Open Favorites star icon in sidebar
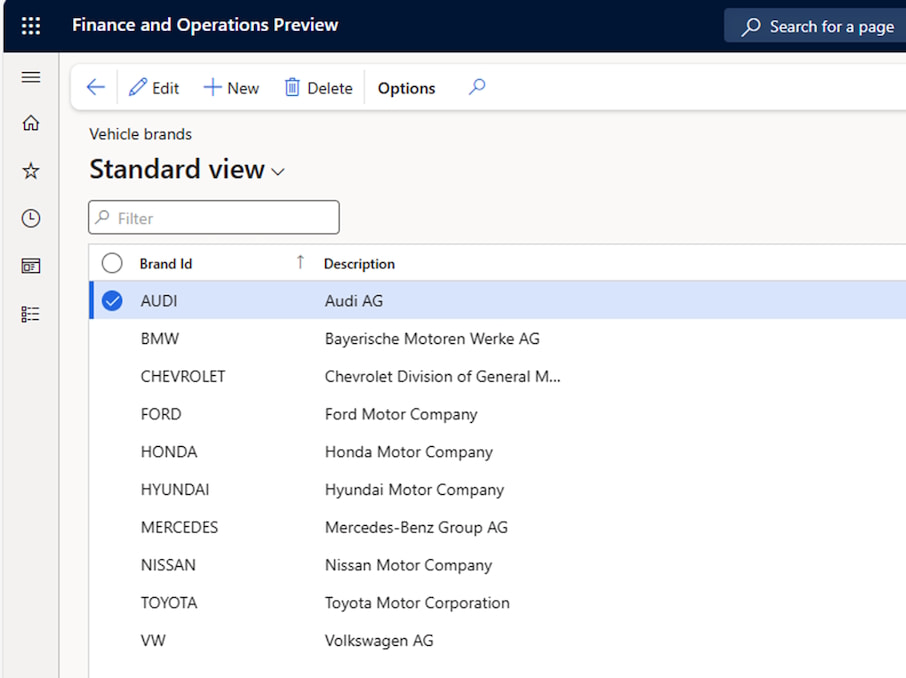Image resolution: width=906 pixels, height=678 pixels. [31, 171]
